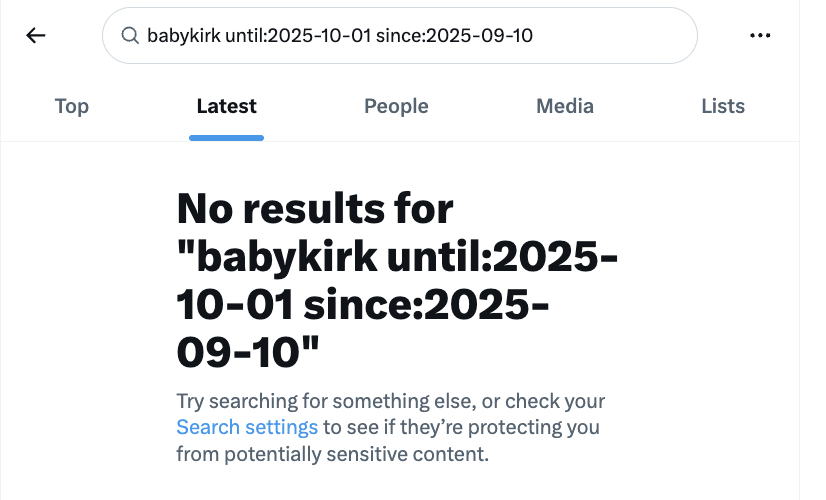The width and height of the screenshot is (826, 500).
Task: Click the "from potentially sensitive content" text
Action: [x=332, y=453]
